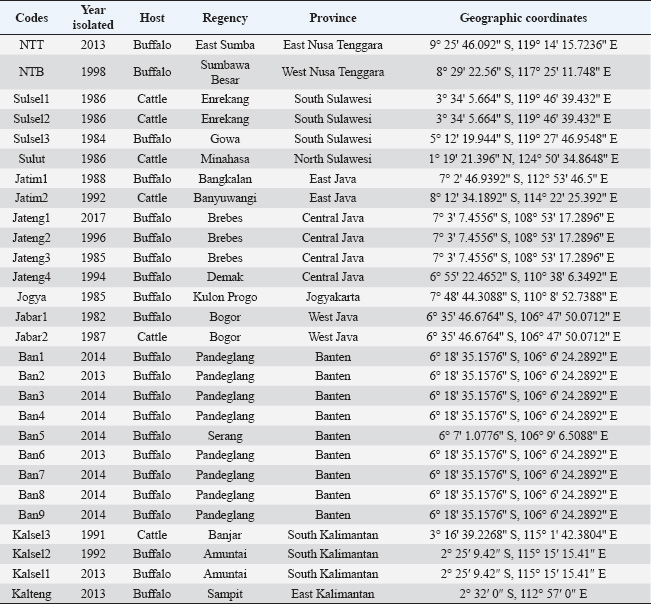
Task: Click the Year isolated column header
Action: 98,19
